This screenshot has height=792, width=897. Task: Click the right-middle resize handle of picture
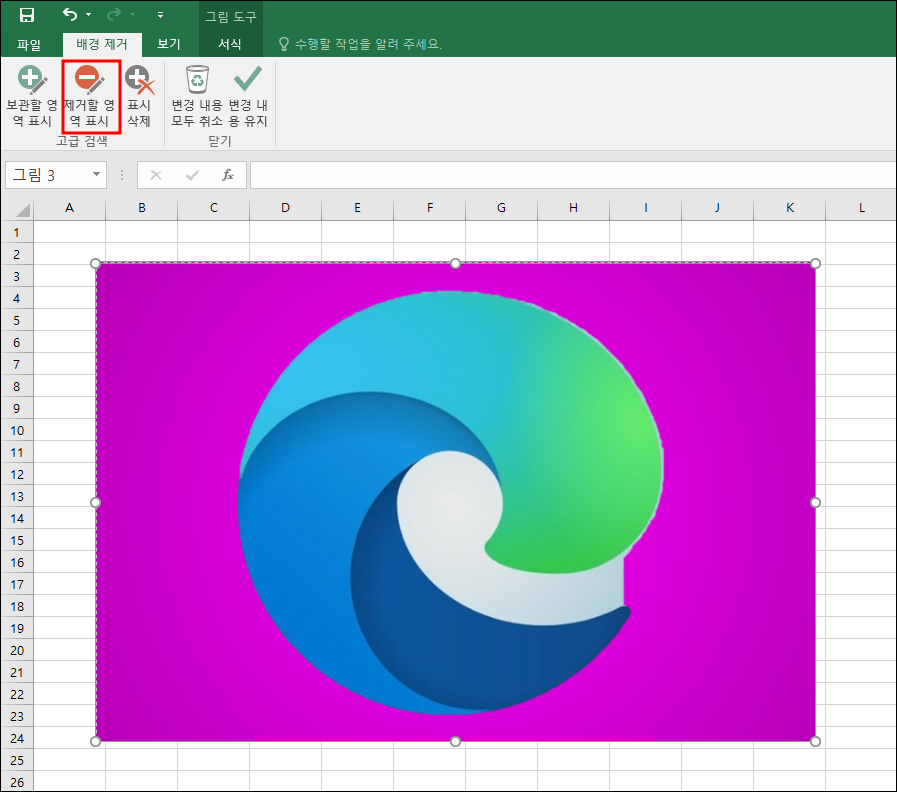816,502
